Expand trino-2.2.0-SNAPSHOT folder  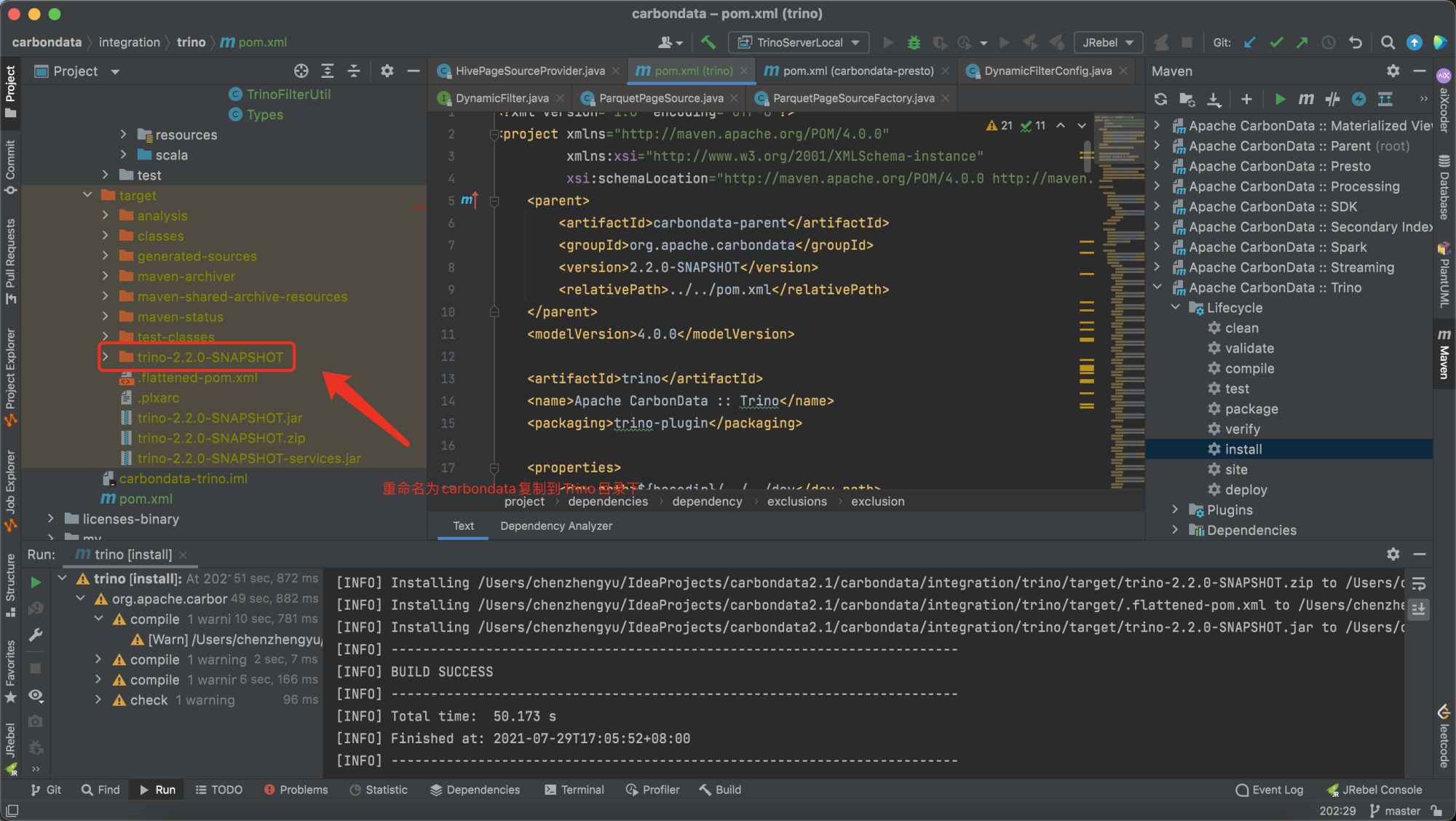click(106, 357)
